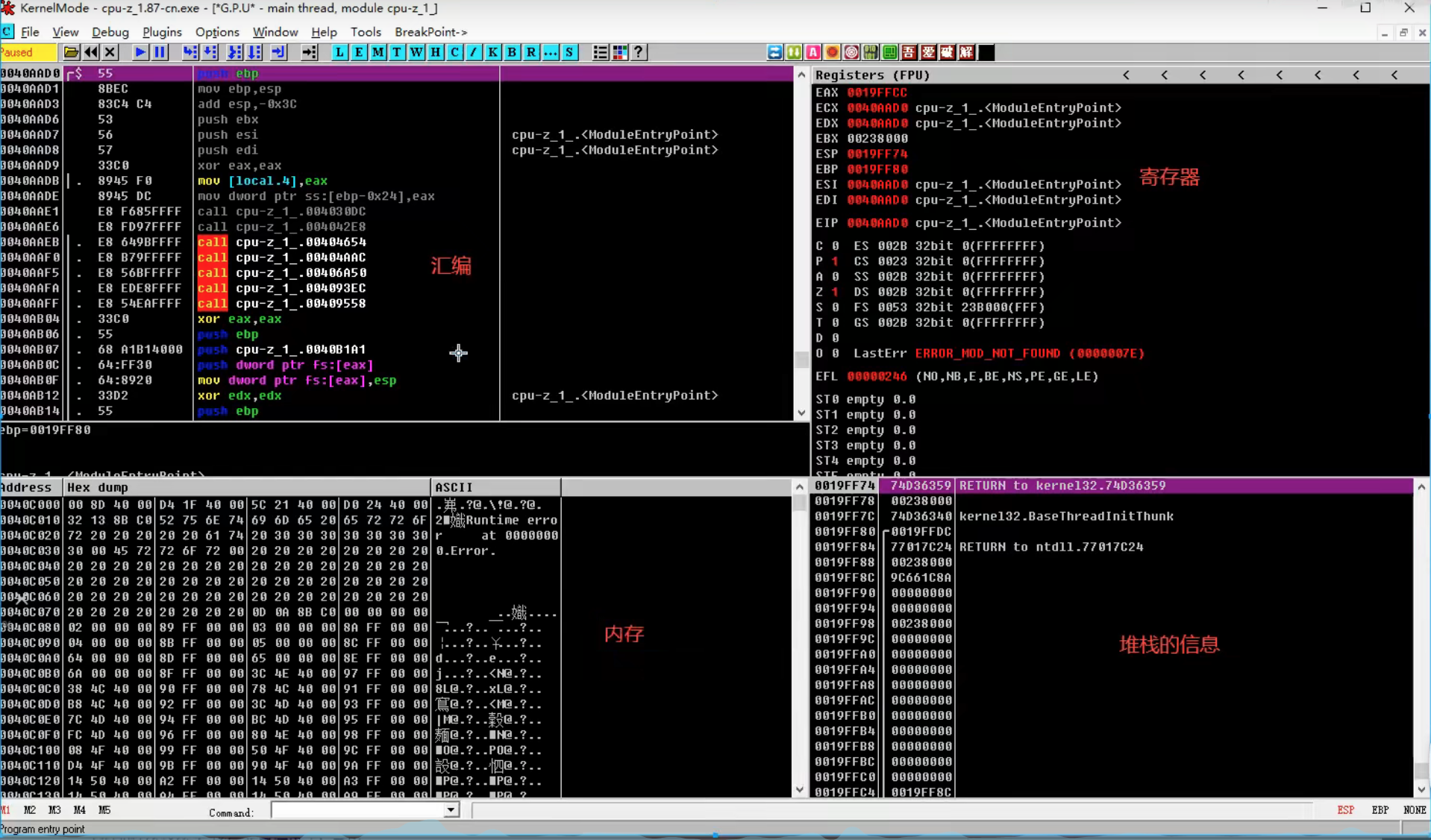Click the last left-arrow in Registers header
1431x840 pixels.
(1394, 75)
